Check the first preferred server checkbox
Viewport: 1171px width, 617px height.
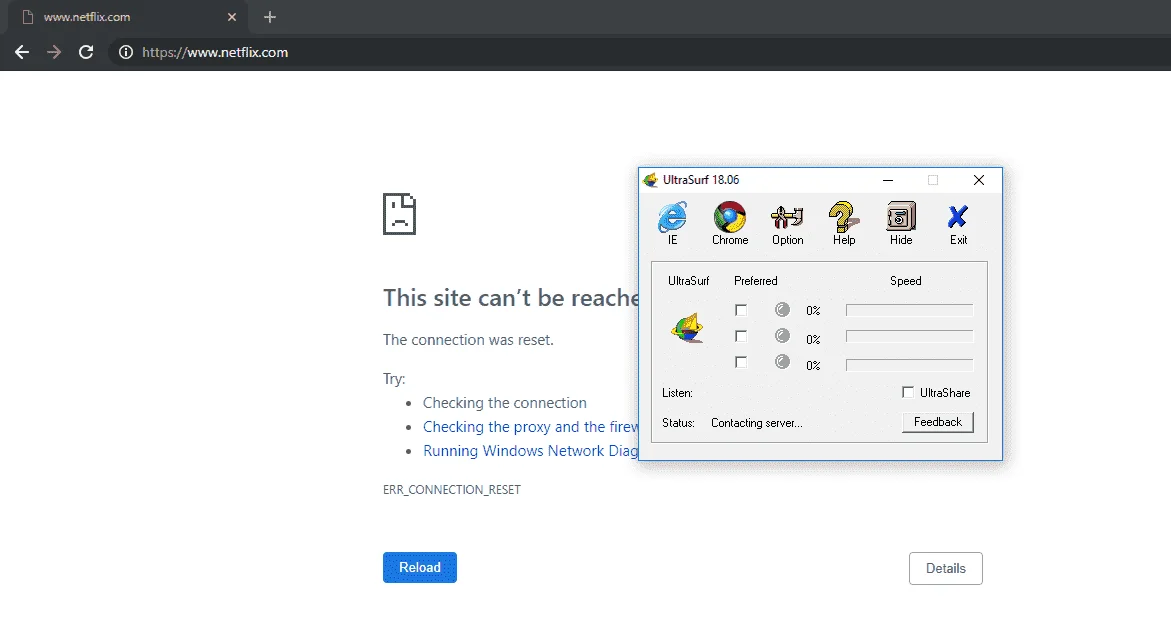pos(741,310)
